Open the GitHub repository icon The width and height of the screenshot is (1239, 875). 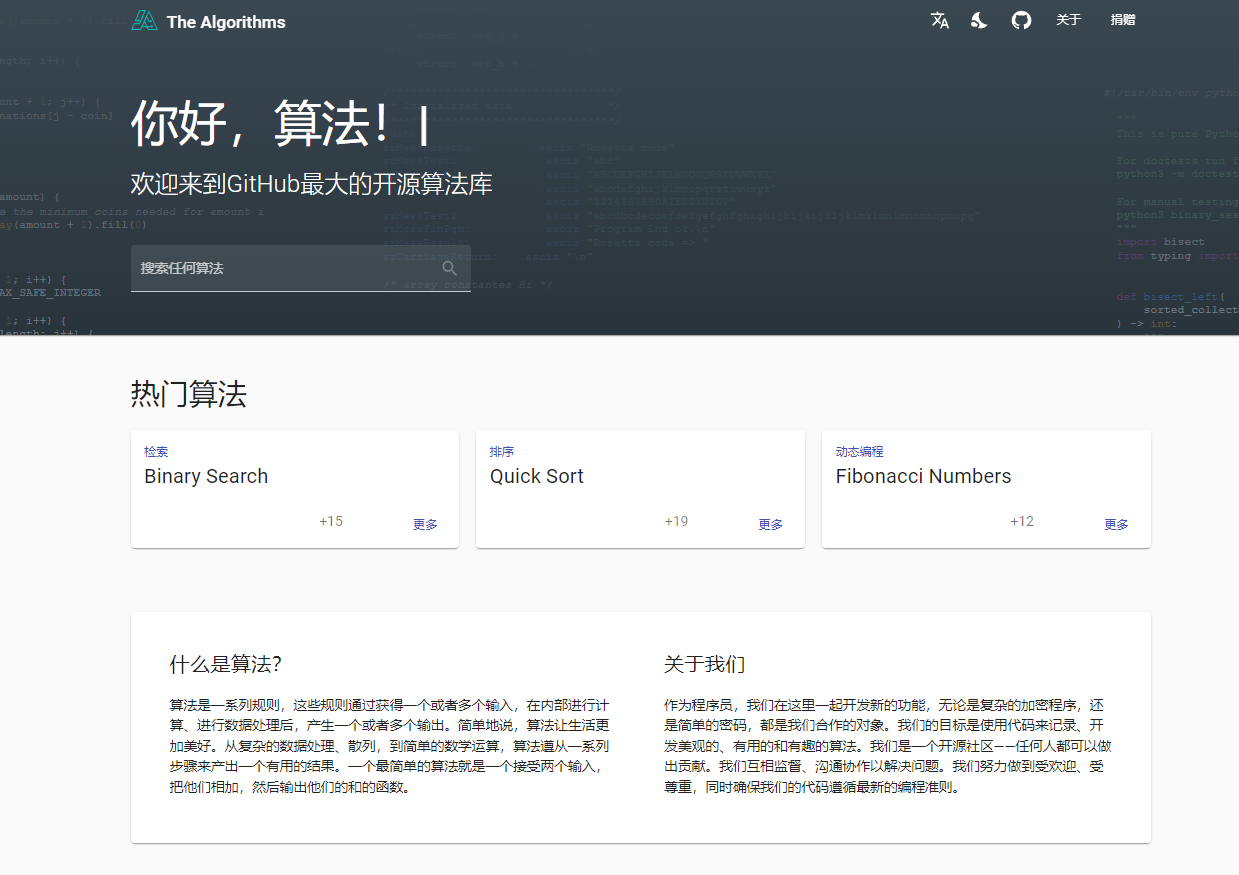click(1021, 20)
